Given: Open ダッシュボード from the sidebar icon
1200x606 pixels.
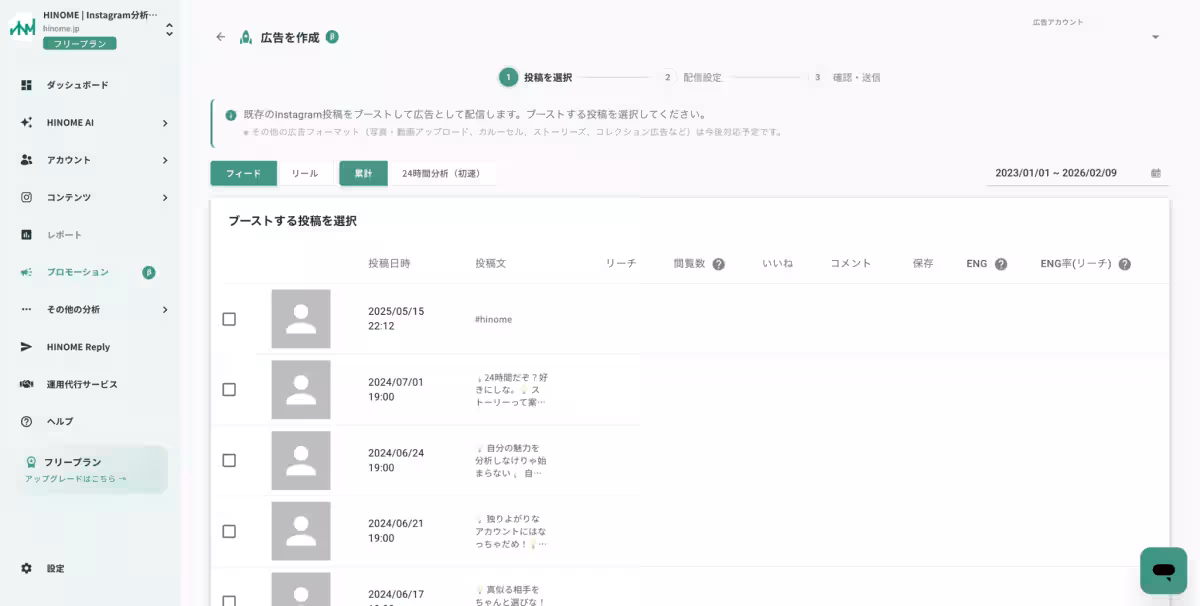Looking at the screenshot, I should click(28, 84).
